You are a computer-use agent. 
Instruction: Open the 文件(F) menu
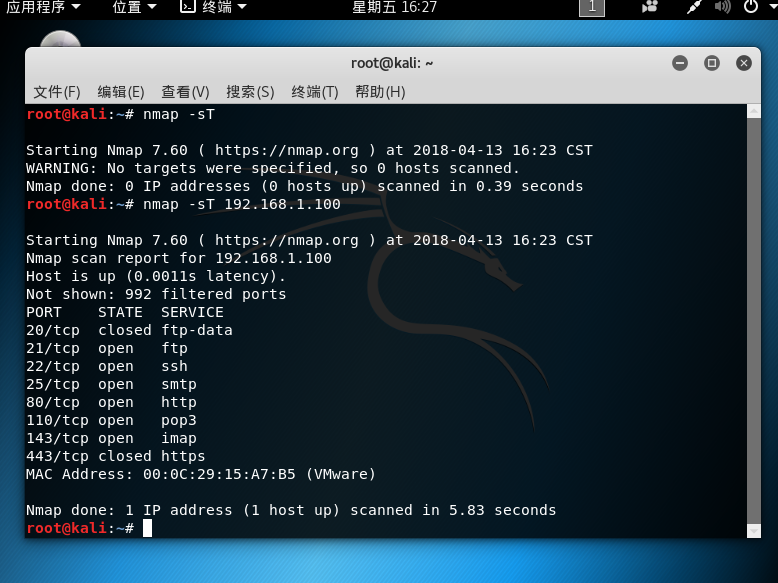tap(57, 92)
